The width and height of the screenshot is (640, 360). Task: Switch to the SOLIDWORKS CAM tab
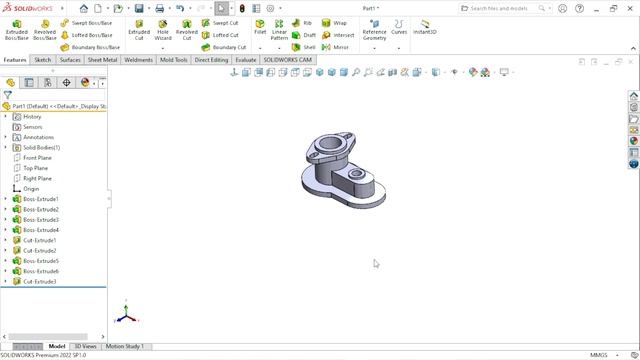click(287, 60)
